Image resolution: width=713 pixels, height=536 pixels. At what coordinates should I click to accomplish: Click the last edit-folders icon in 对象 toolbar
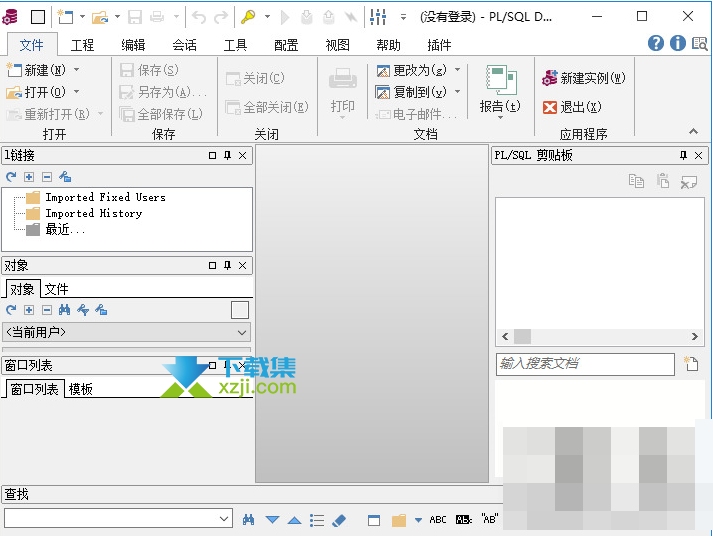(x=101, y=310)
